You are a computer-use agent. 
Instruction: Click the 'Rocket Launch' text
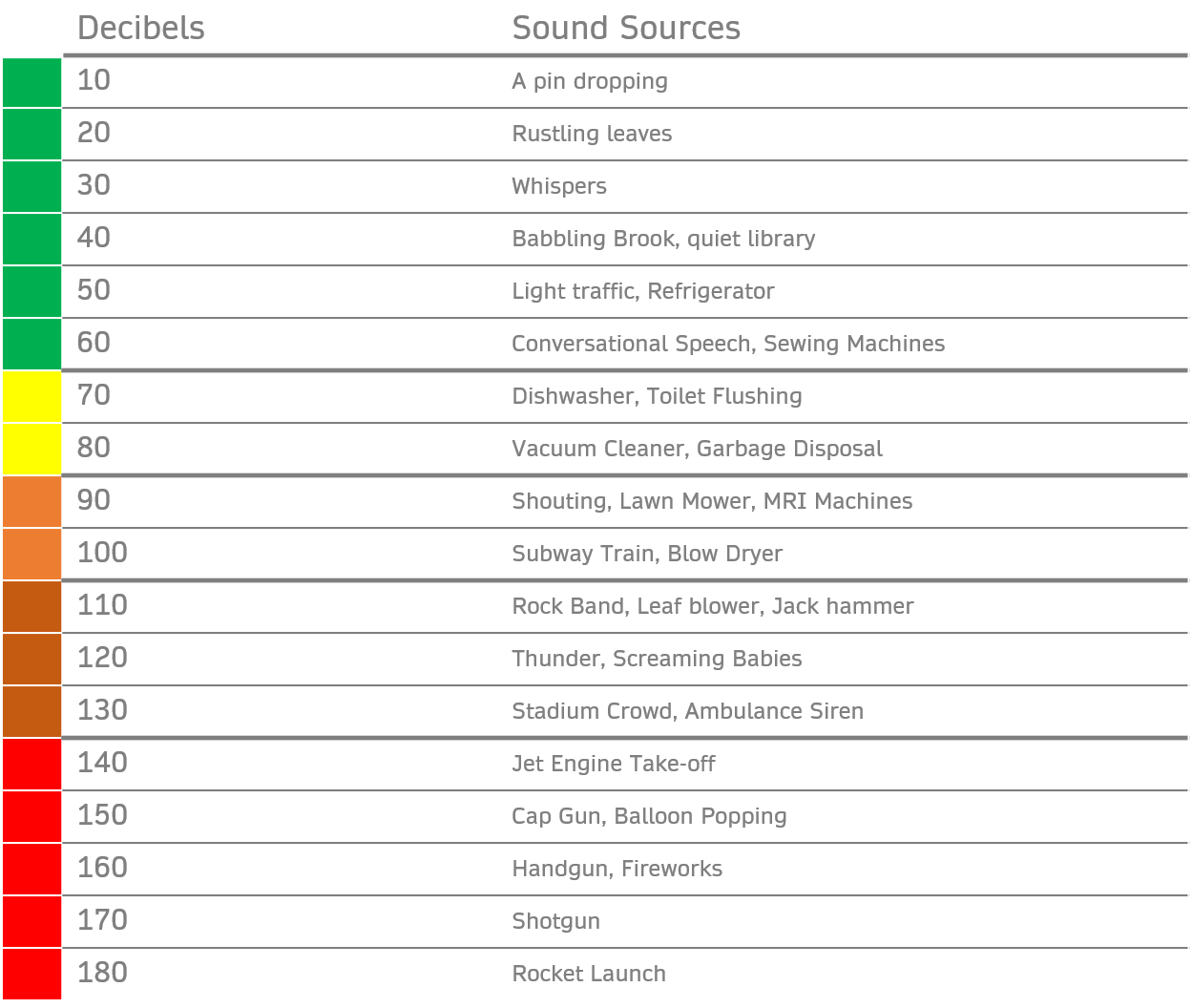click(589, 974)
